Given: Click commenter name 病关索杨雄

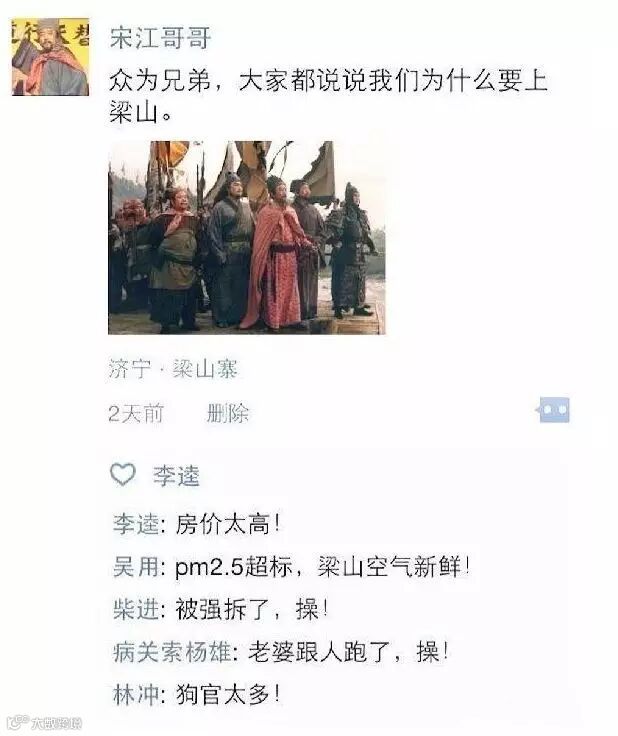Looking at the screenshot, I should coord(172,652).
